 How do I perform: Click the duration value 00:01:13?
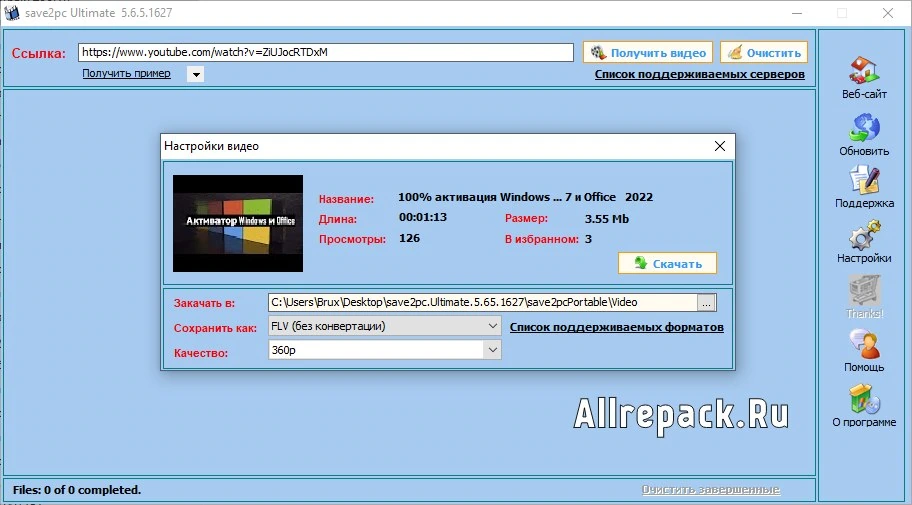[423, 217]
